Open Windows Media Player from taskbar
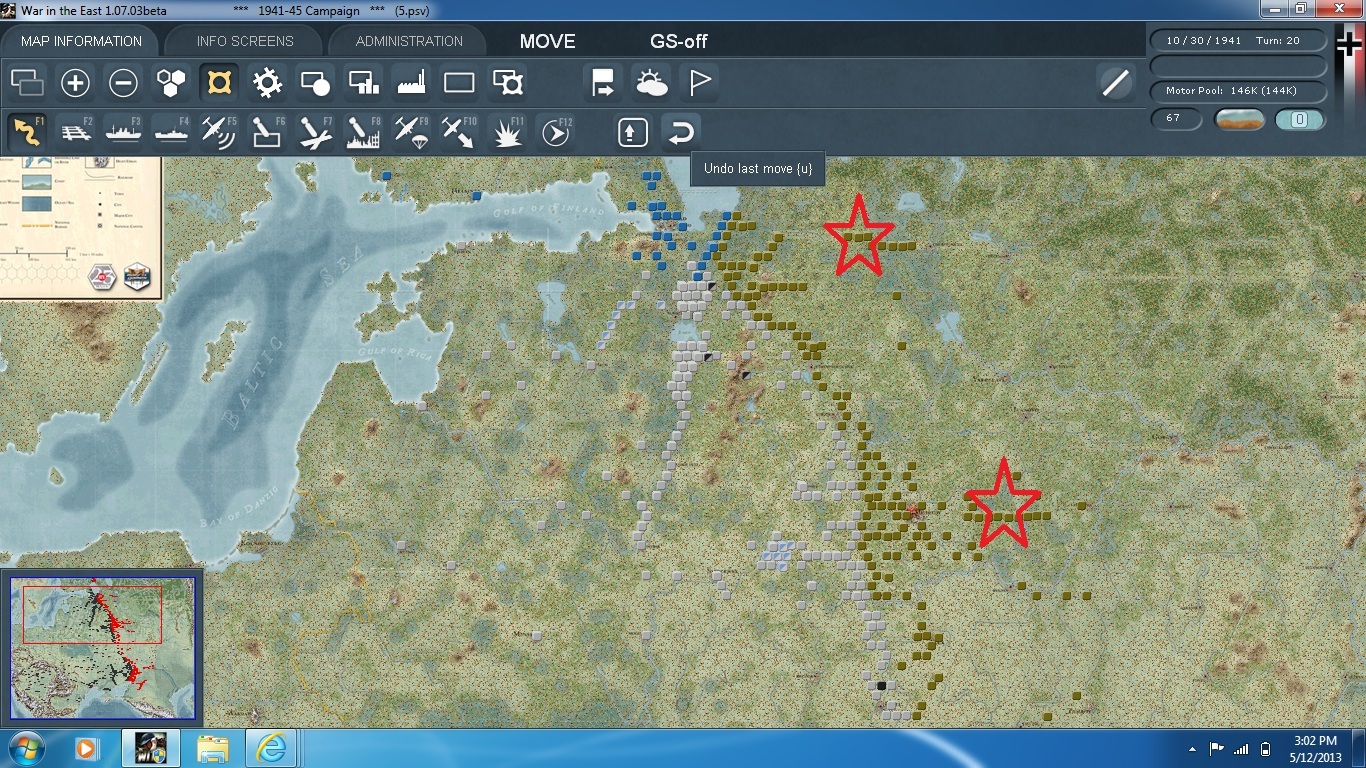1366x768 pixels. (x=87, y=748)
